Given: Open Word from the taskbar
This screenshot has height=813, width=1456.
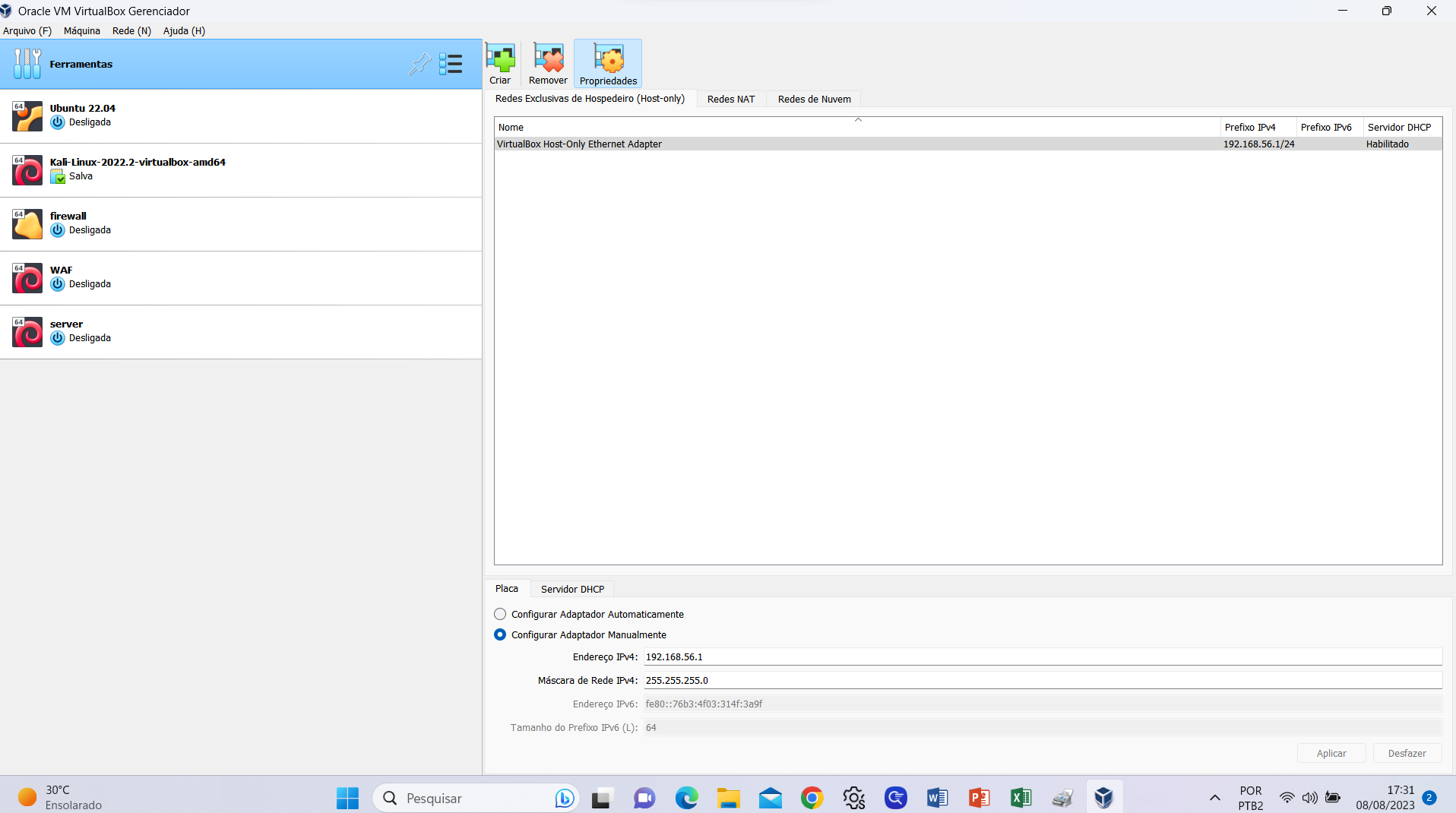Looking at the screenshot, I should (x=937, y=798).
